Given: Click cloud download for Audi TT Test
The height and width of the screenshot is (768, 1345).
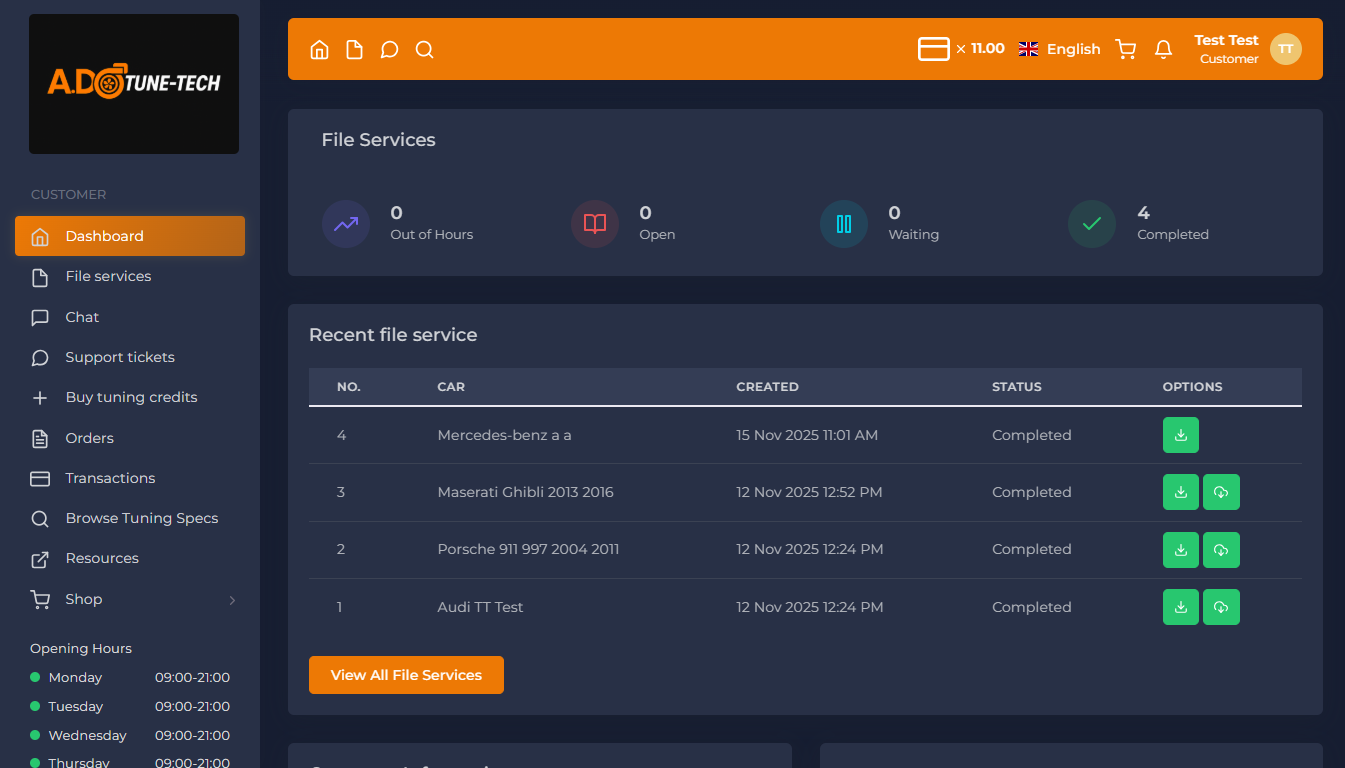Looking at the screenshot, I should tap(1221, 607).
